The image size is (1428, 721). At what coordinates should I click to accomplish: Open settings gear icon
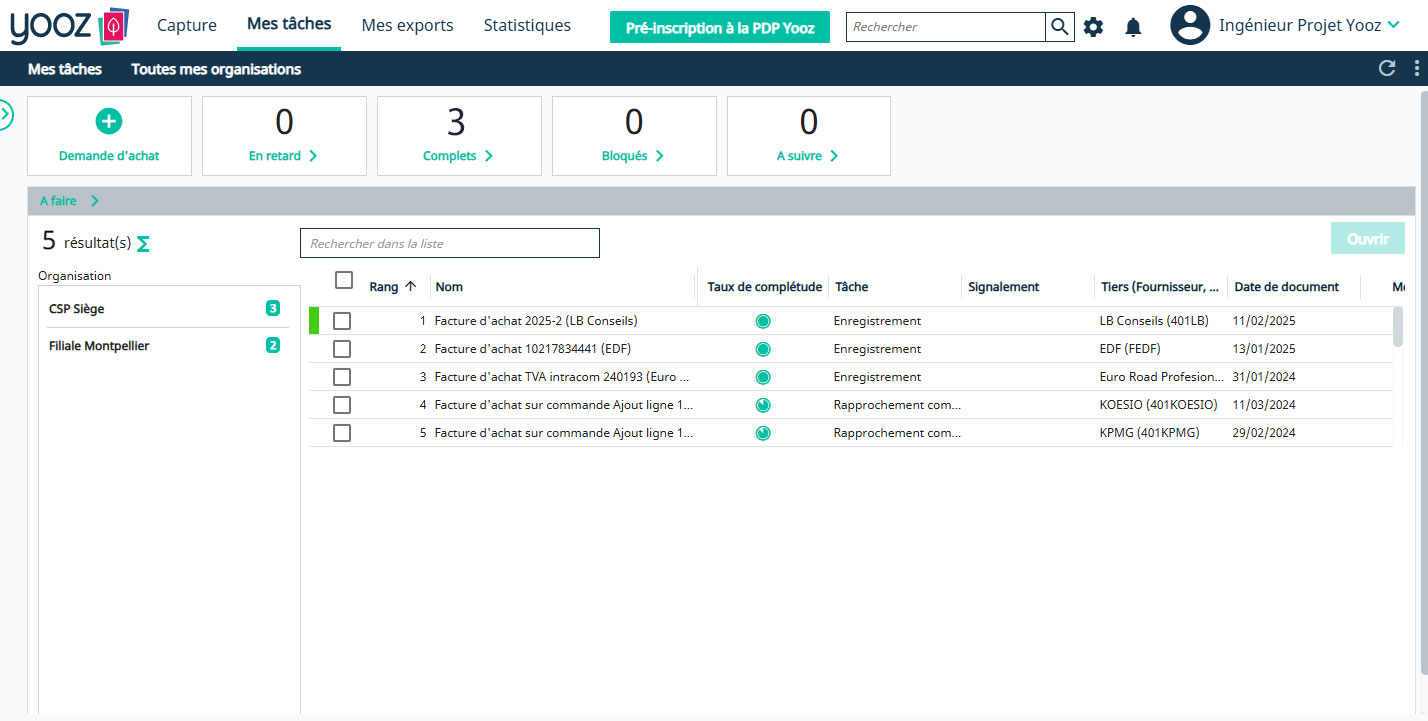1093,27
